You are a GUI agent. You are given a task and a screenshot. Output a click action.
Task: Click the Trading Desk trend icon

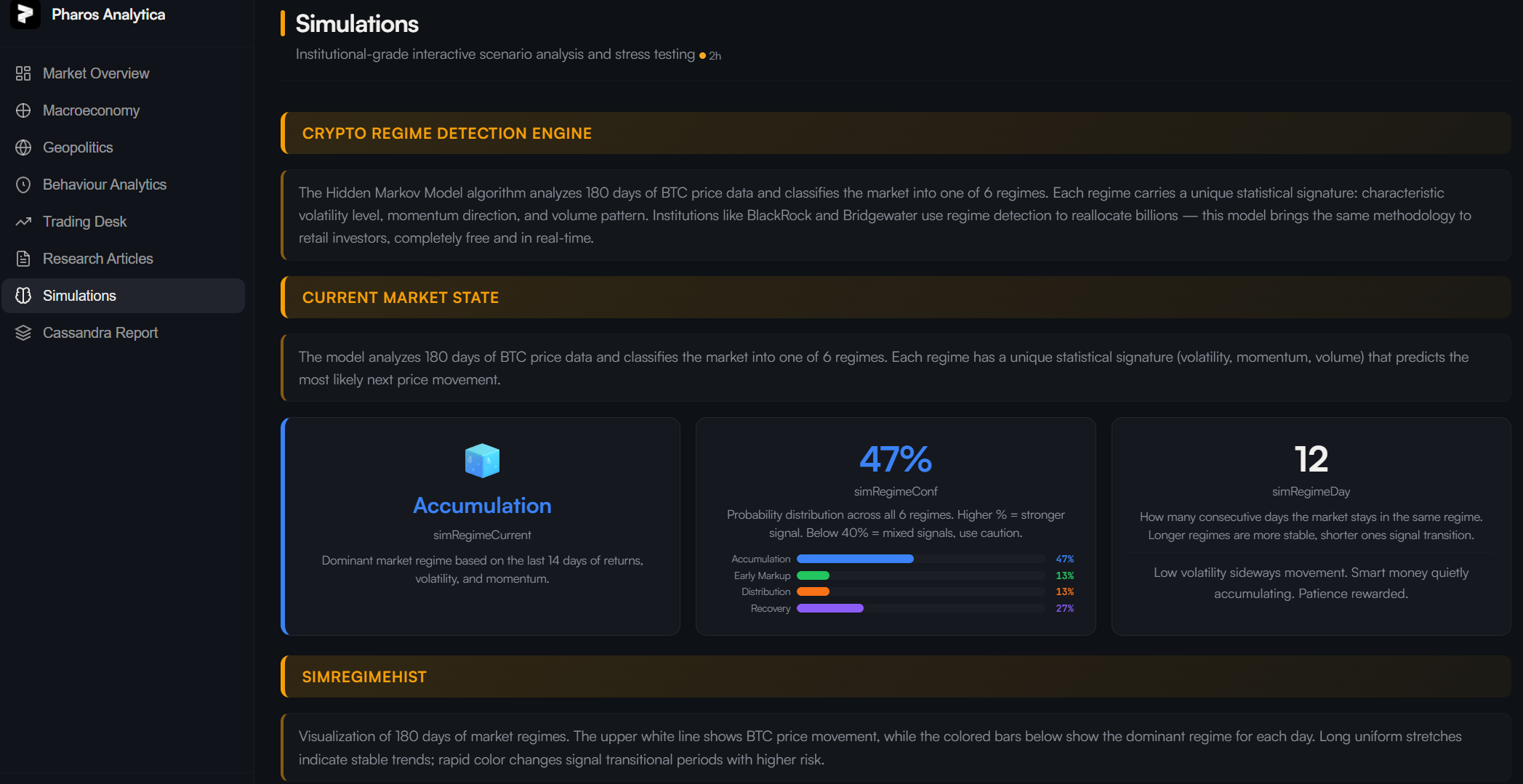23,222
